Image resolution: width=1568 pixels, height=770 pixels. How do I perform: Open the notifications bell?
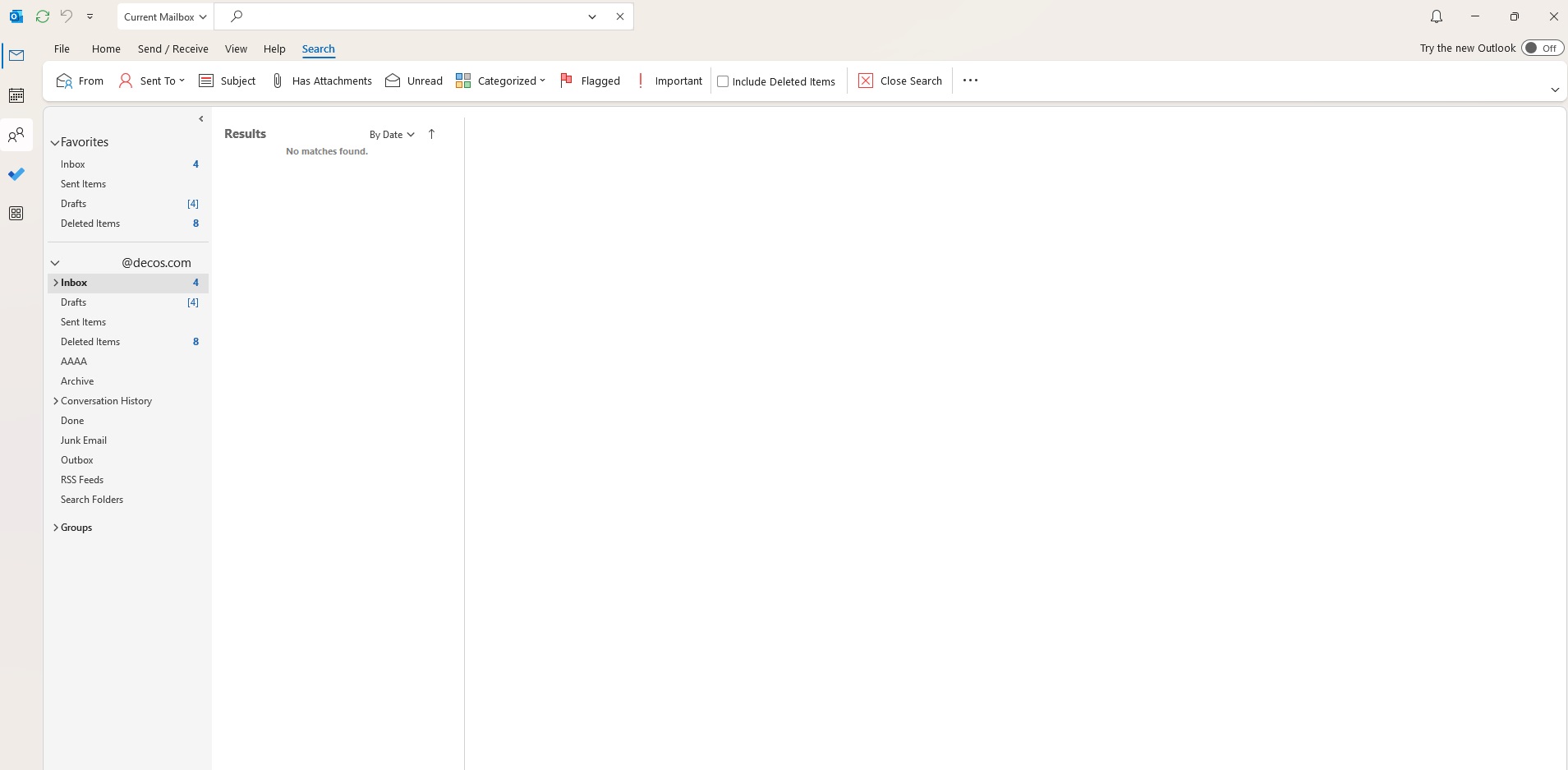[x=1436, y=16]
